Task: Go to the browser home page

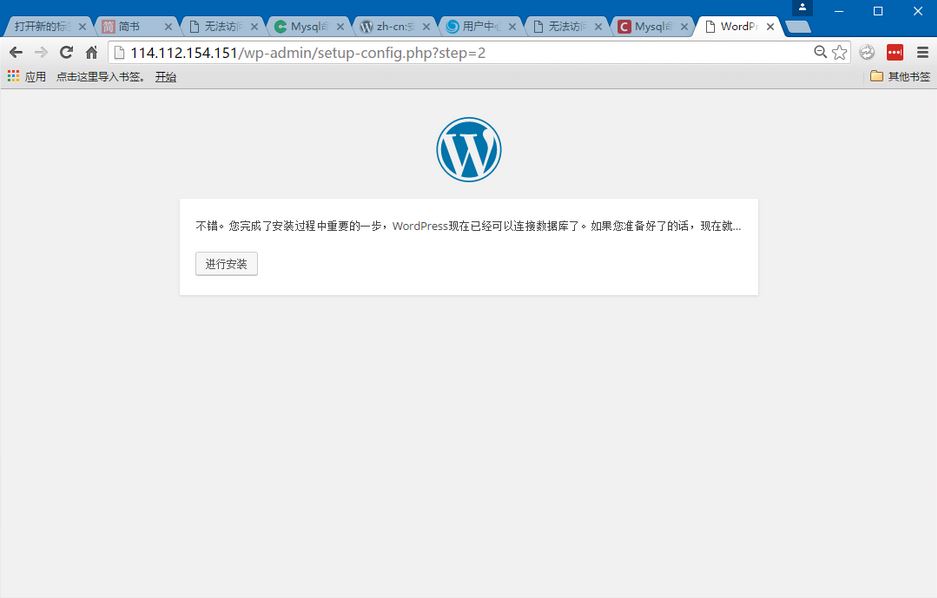Action: [x=91, y=53]
